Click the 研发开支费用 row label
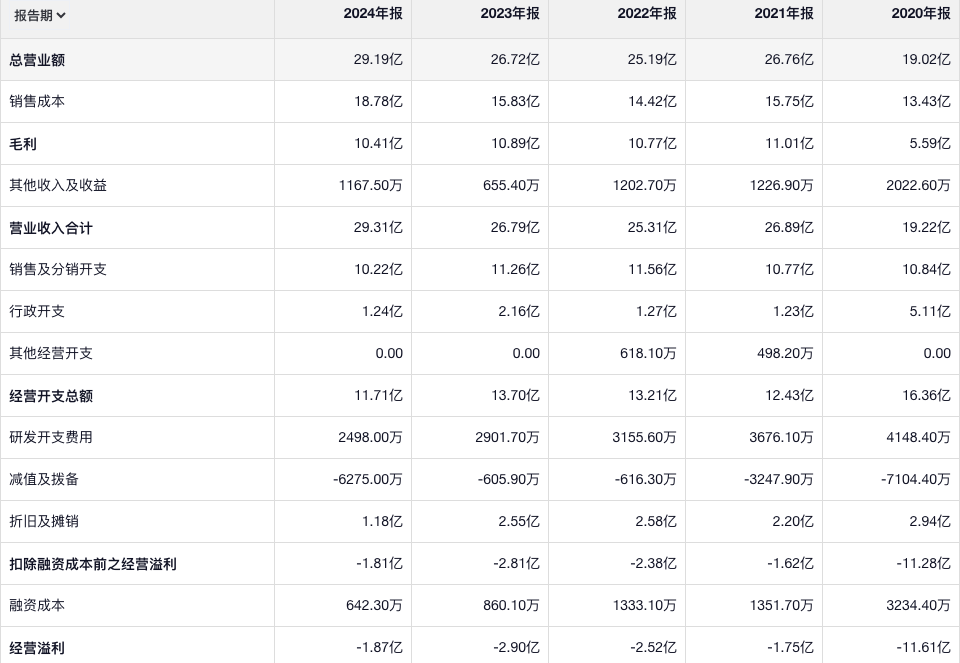The height and width of the screenshot is (663, 960). [51, 438]
